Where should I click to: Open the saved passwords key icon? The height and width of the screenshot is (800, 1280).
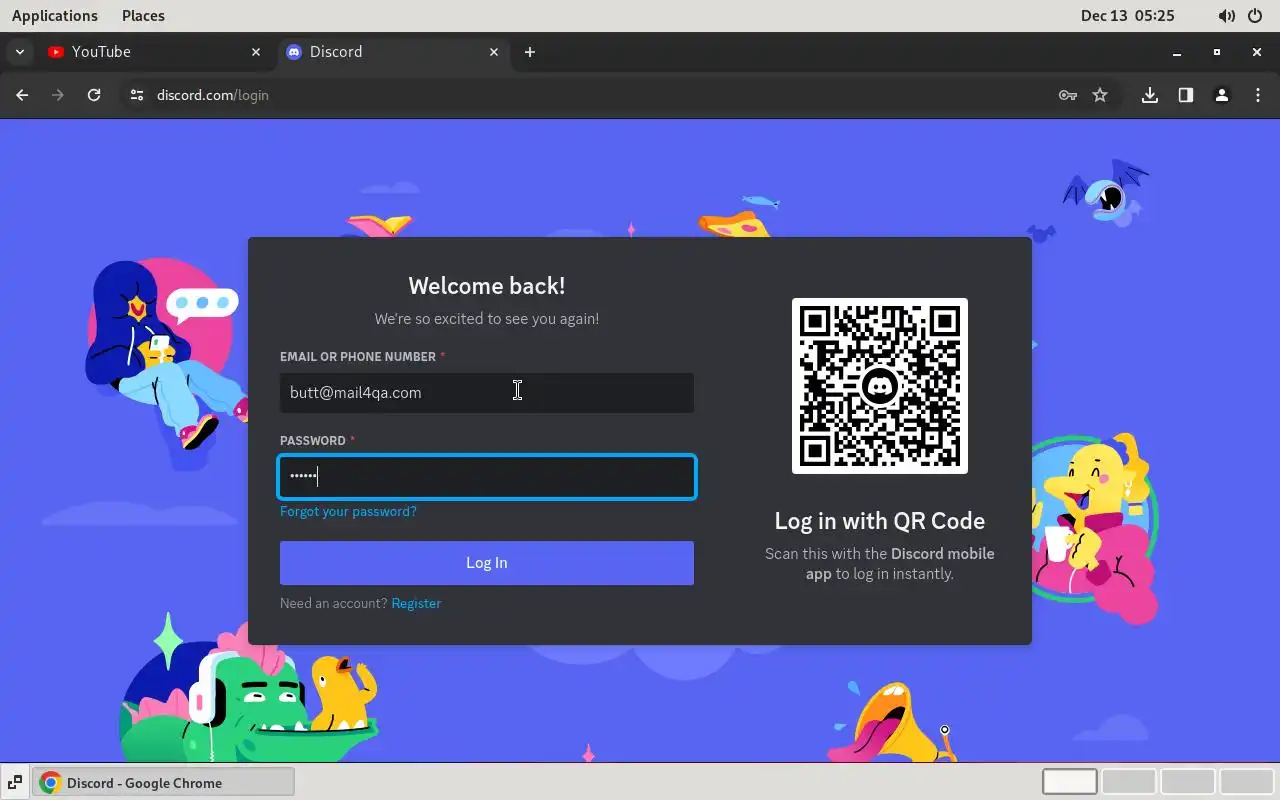[1068, 95]
